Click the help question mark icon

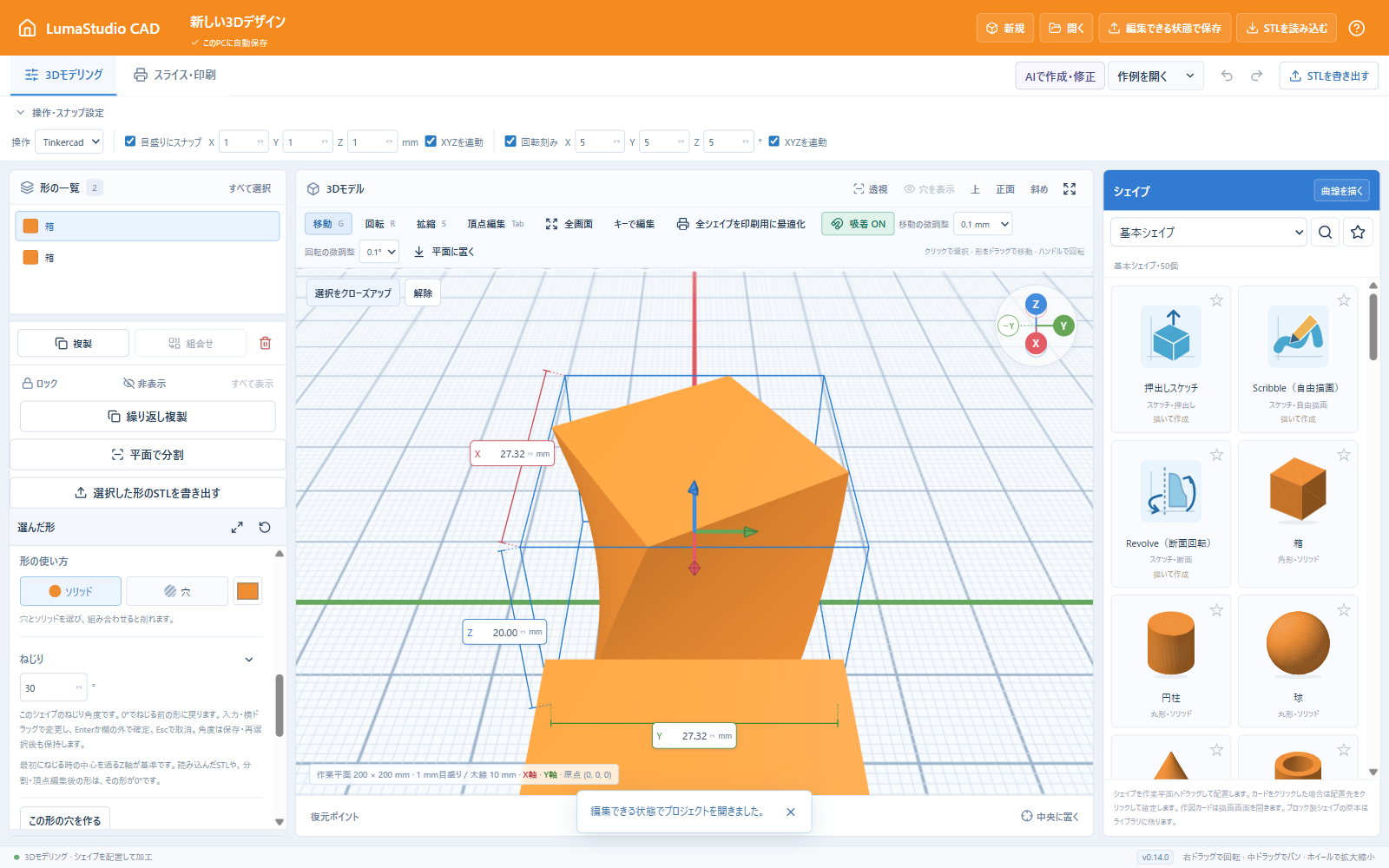pos(1357,28)
